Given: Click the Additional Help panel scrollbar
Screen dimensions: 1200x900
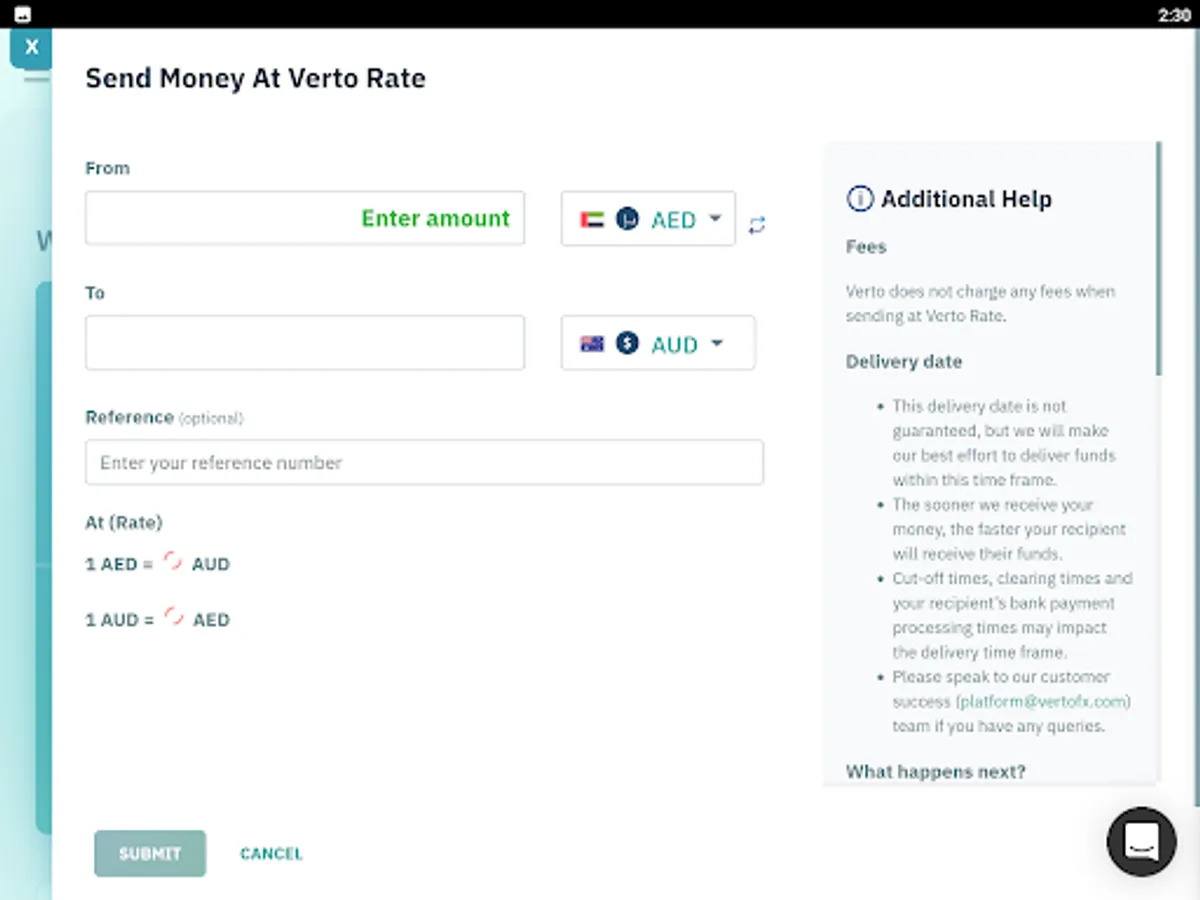Looking at the screenshot, I should pos(1159,260).
